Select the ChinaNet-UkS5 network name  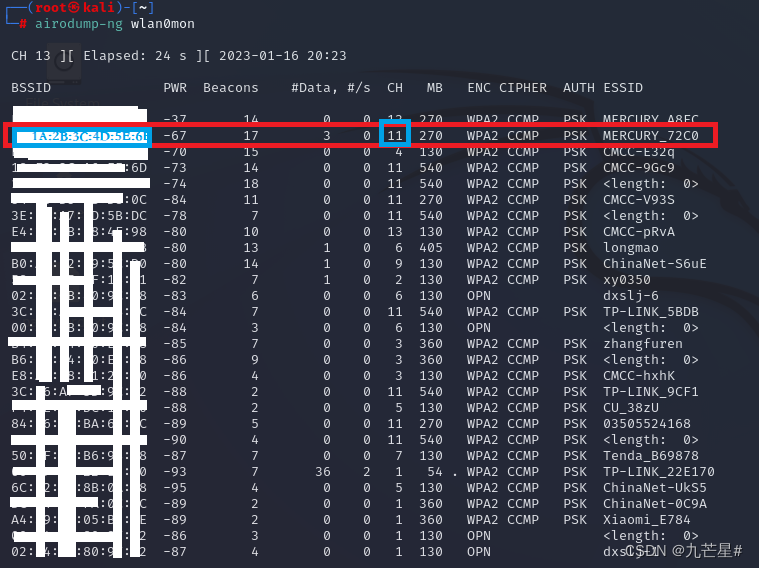click(x=654, y=487)
